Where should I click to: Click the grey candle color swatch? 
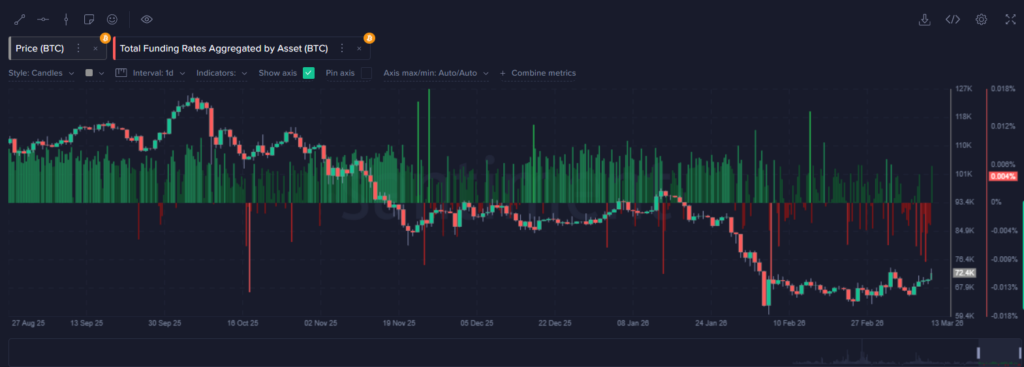[x=89, y=73]
